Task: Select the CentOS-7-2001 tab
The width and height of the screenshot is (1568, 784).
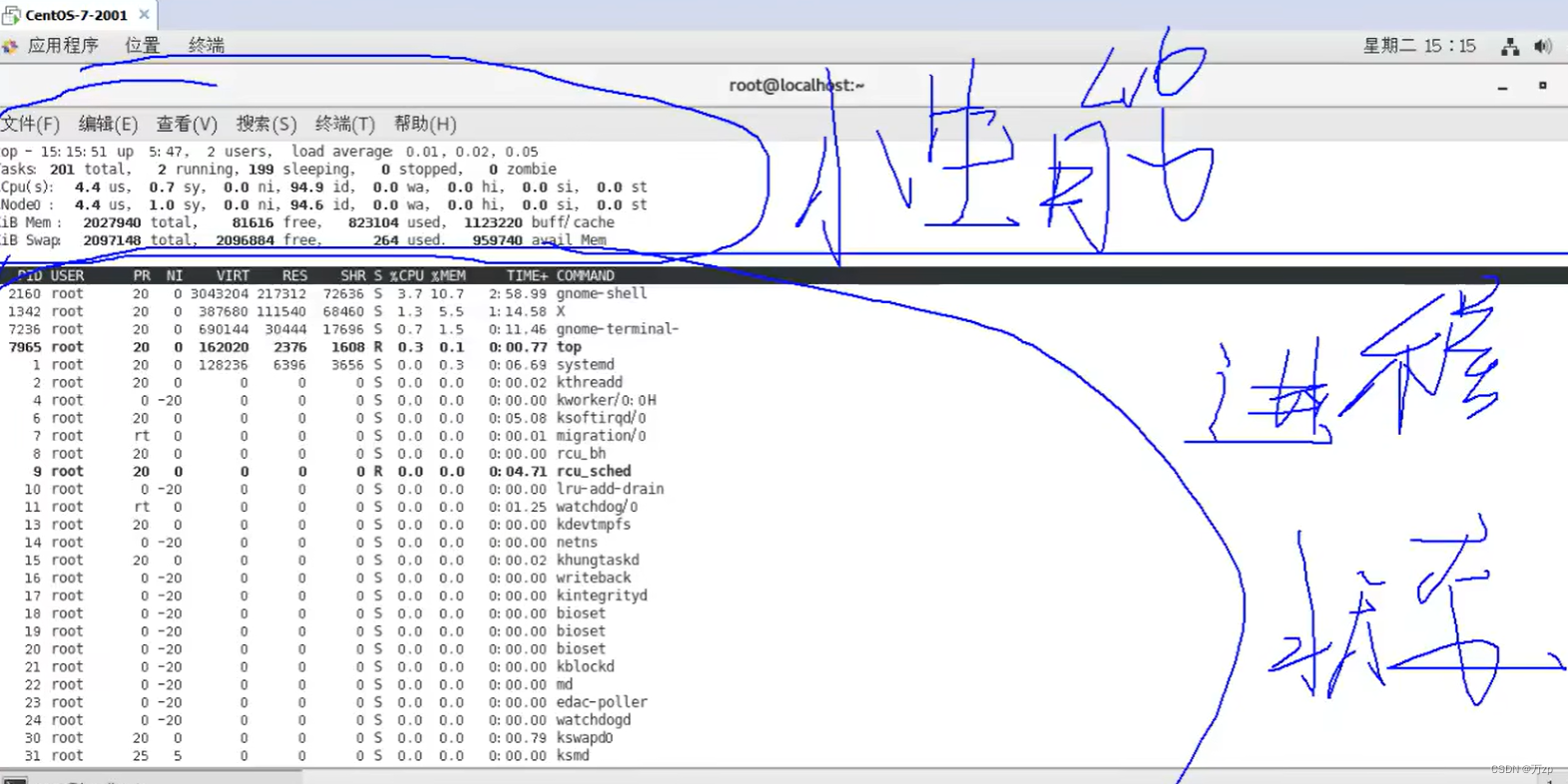Action: [x=78, y=15]
